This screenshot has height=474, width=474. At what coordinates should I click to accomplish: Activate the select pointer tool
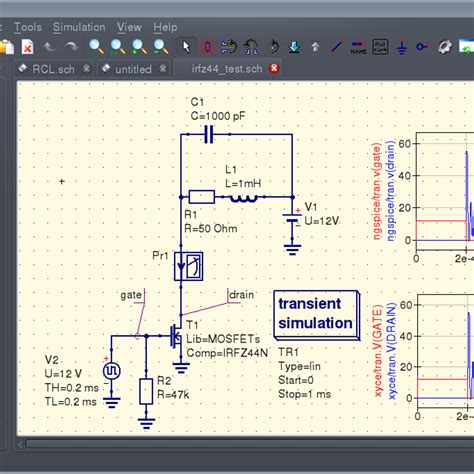[x=186, y=47]
